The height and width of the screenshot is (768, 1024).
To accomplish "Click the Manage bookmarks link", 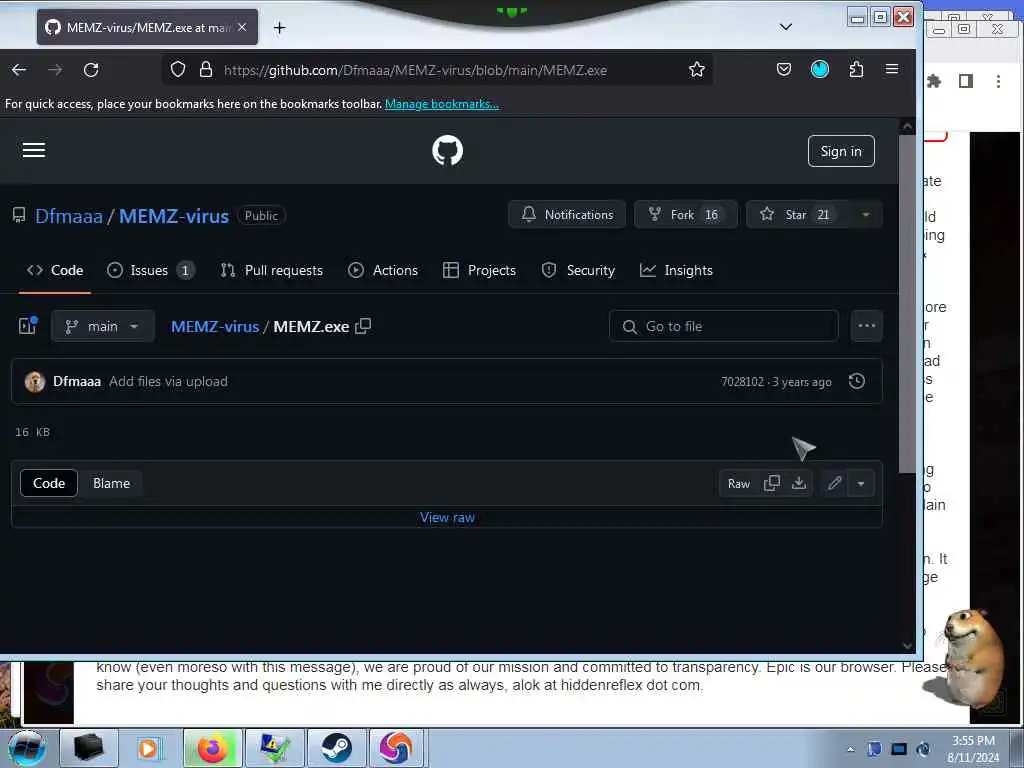I will (441, 104).
